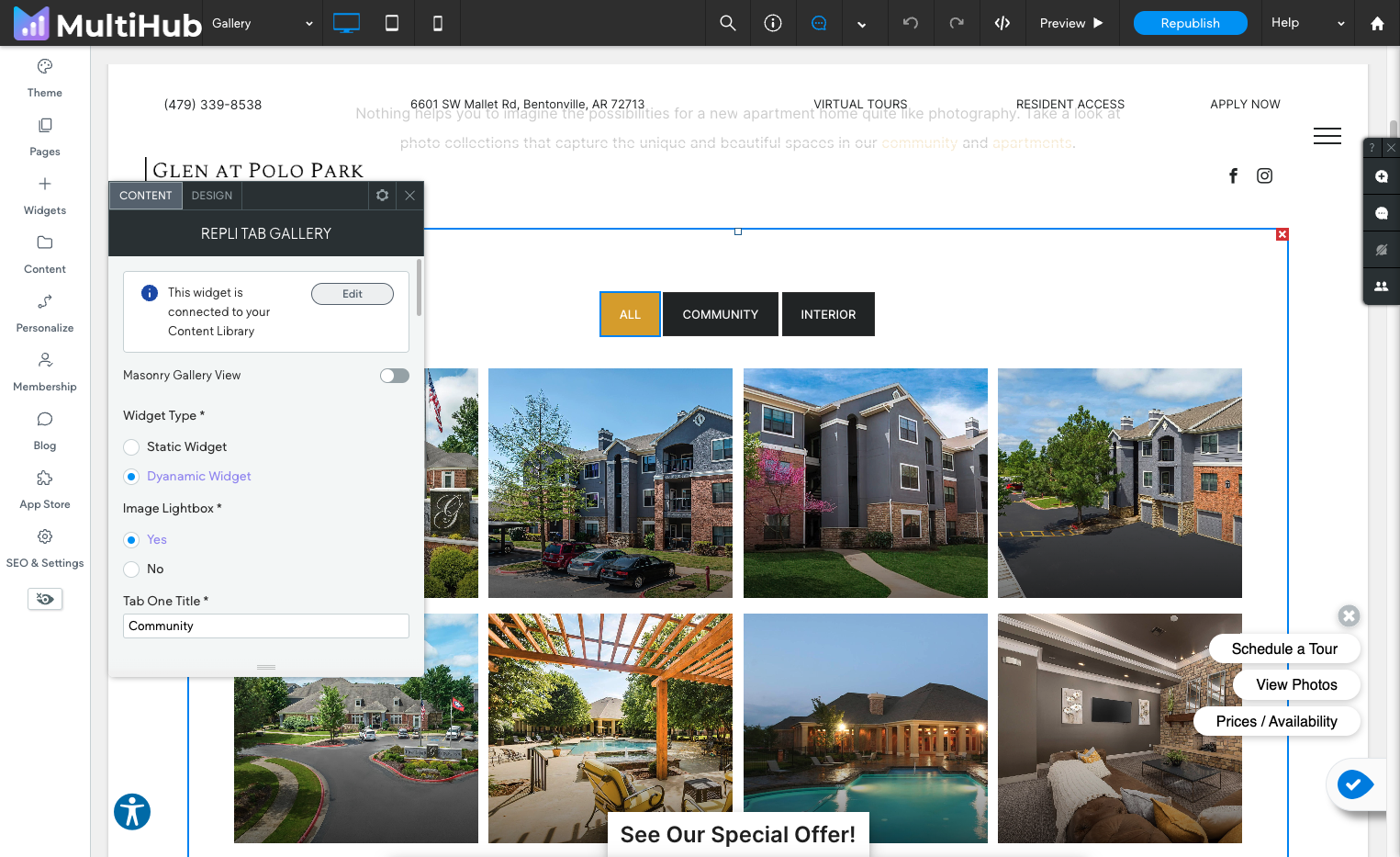Click the RESIDENT ACCESS link
The image size is (1400, 857).
coord(1070,105)
